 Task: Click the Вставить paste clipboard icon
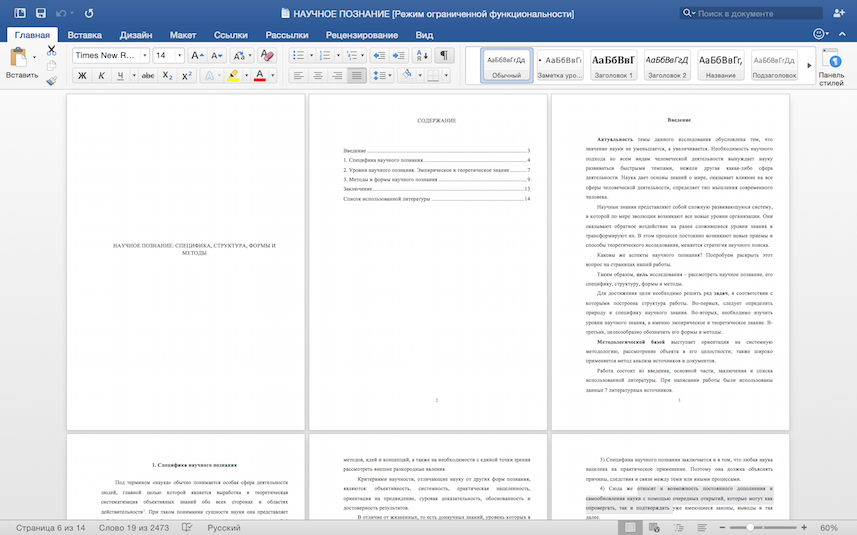pos(19,57)
